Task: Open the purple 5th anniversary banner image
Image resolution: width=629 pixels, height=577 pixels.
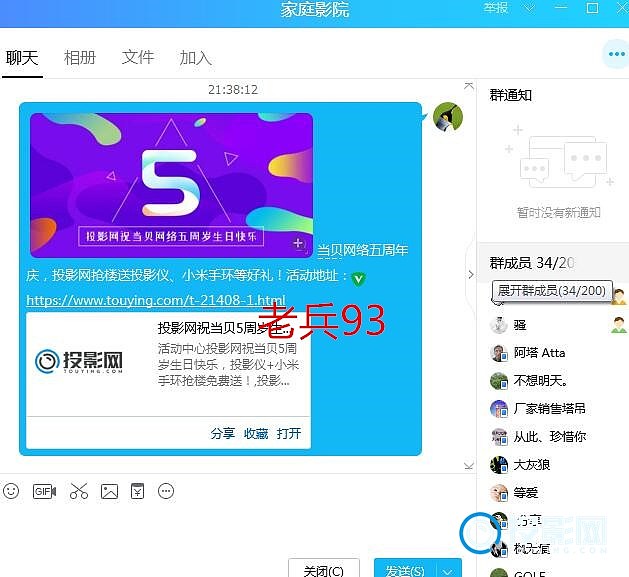Action: (x=171, y=185)
